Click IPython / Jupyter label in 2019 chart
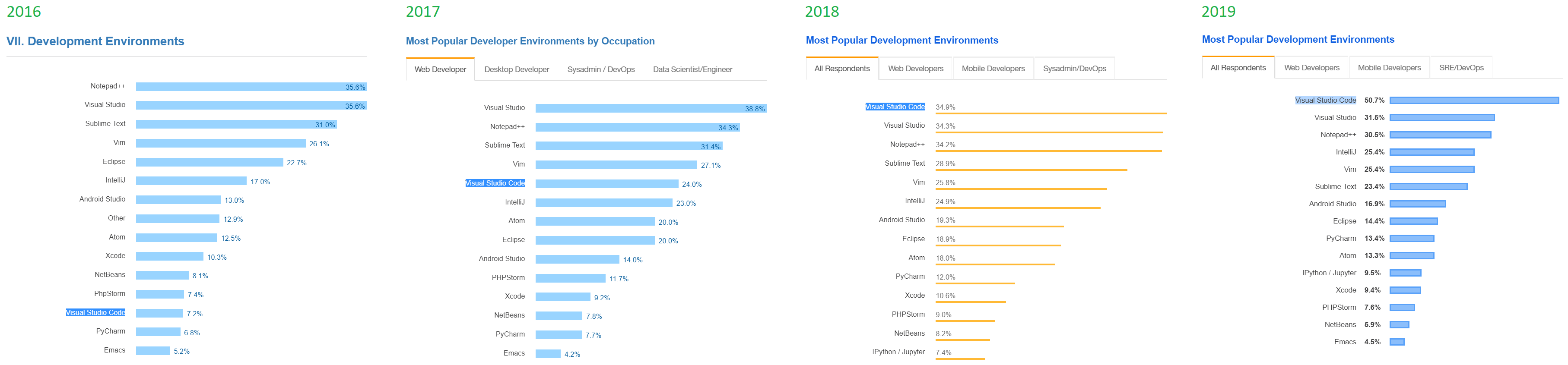Screen dimensions: 1568x365 click(x=1329, y=273)
